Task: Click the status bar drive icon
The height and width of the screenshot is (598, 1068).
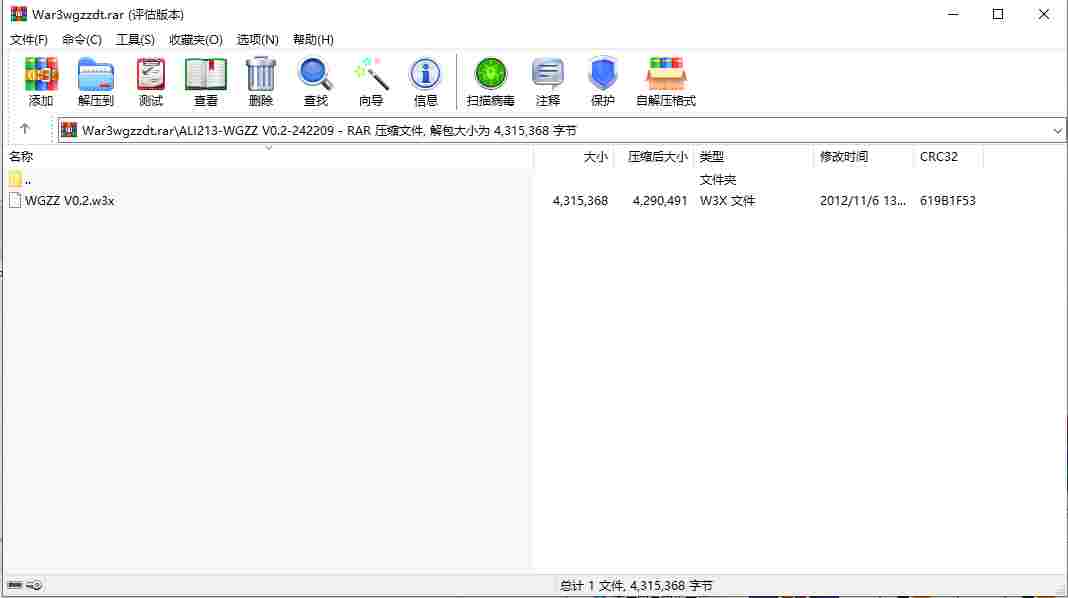Action: [15, 585]
